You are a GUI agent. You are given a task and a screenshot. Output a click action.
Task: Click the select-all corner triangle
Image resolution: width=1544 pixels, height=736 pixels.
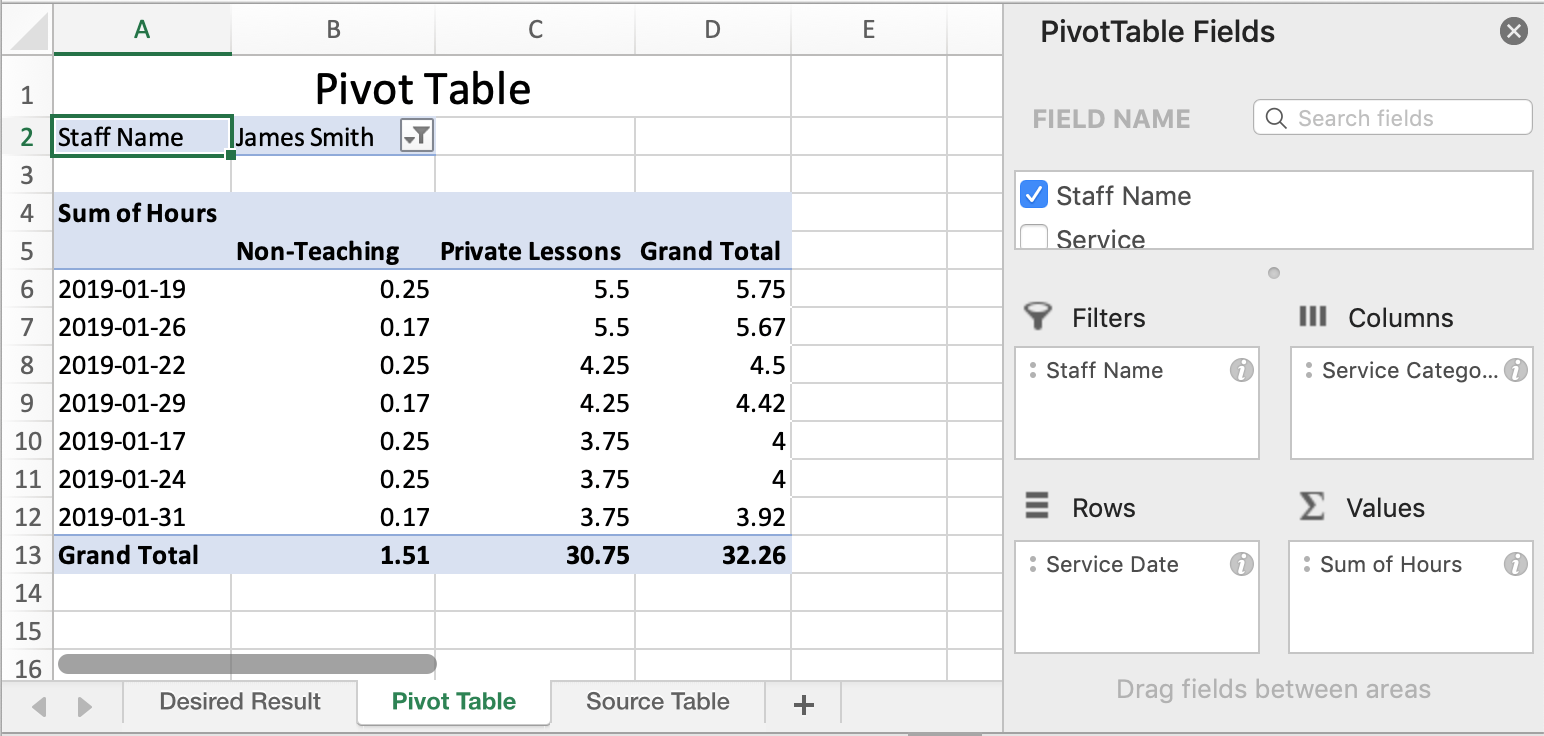27,32
